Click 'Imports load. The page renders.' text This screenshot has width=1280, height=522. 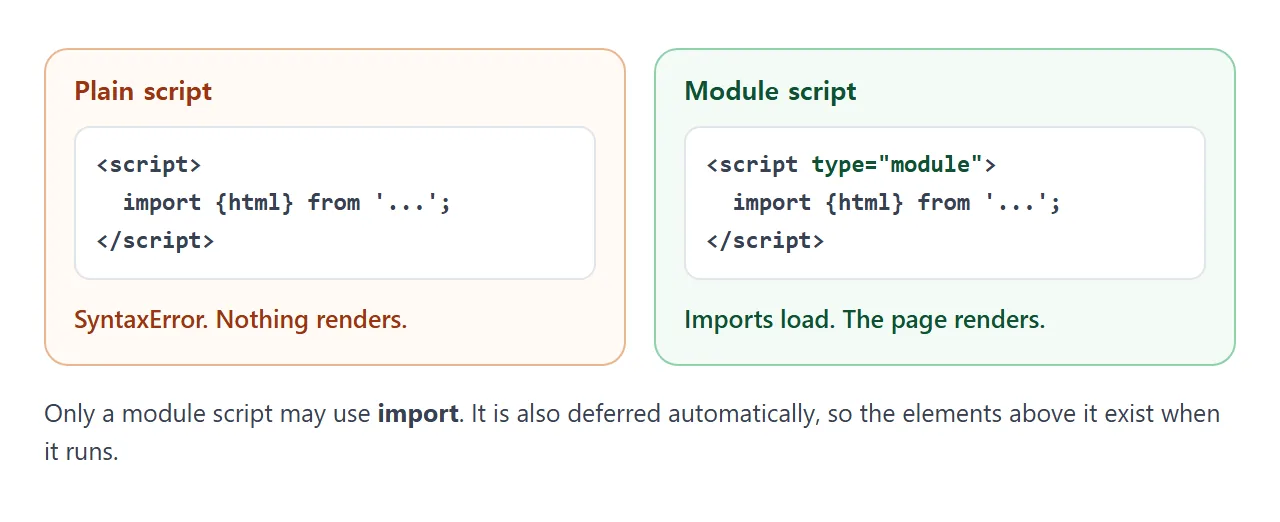click(x=865, y=320)
